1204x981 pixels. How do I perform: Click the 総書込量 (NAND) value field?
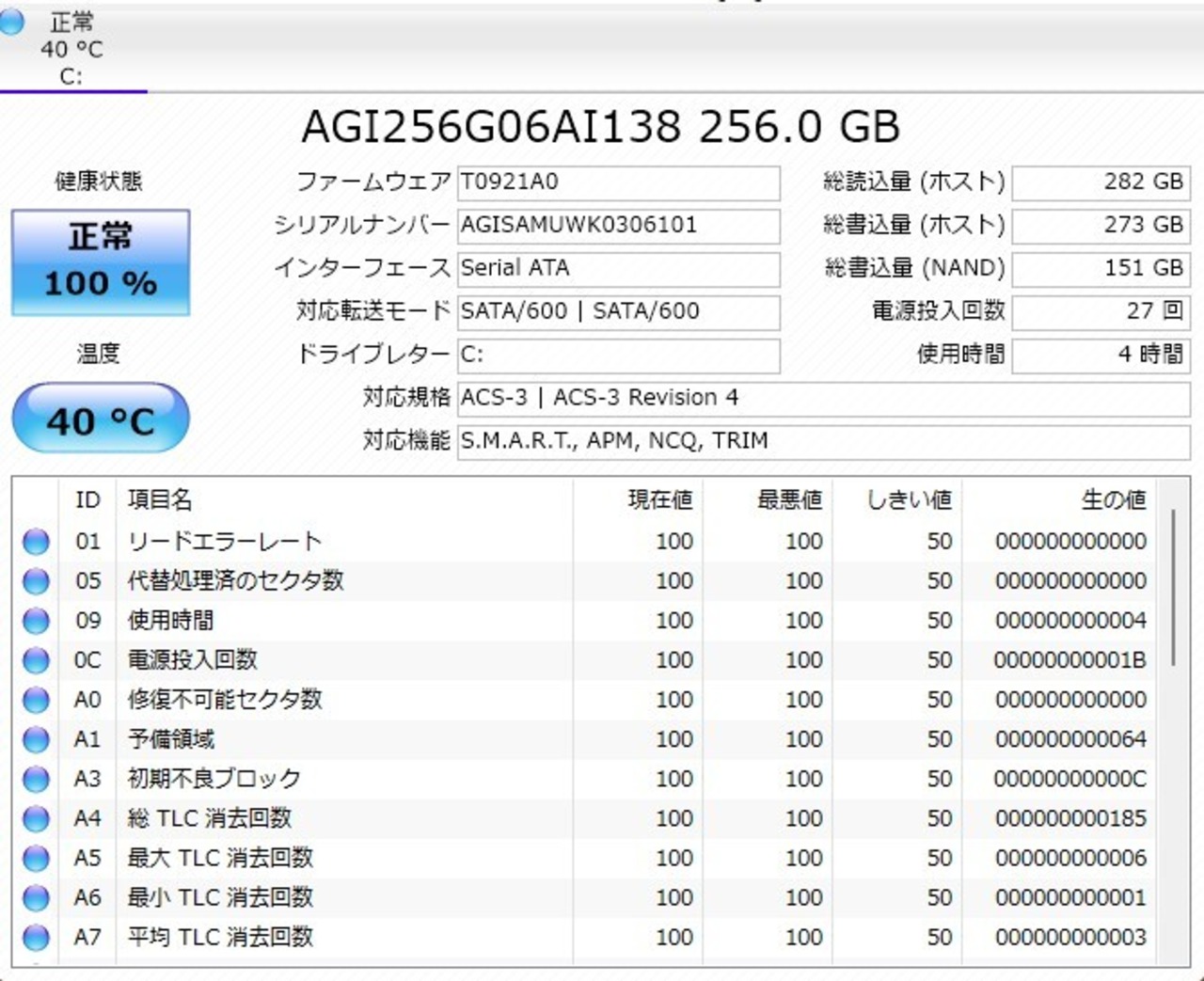1101,268
